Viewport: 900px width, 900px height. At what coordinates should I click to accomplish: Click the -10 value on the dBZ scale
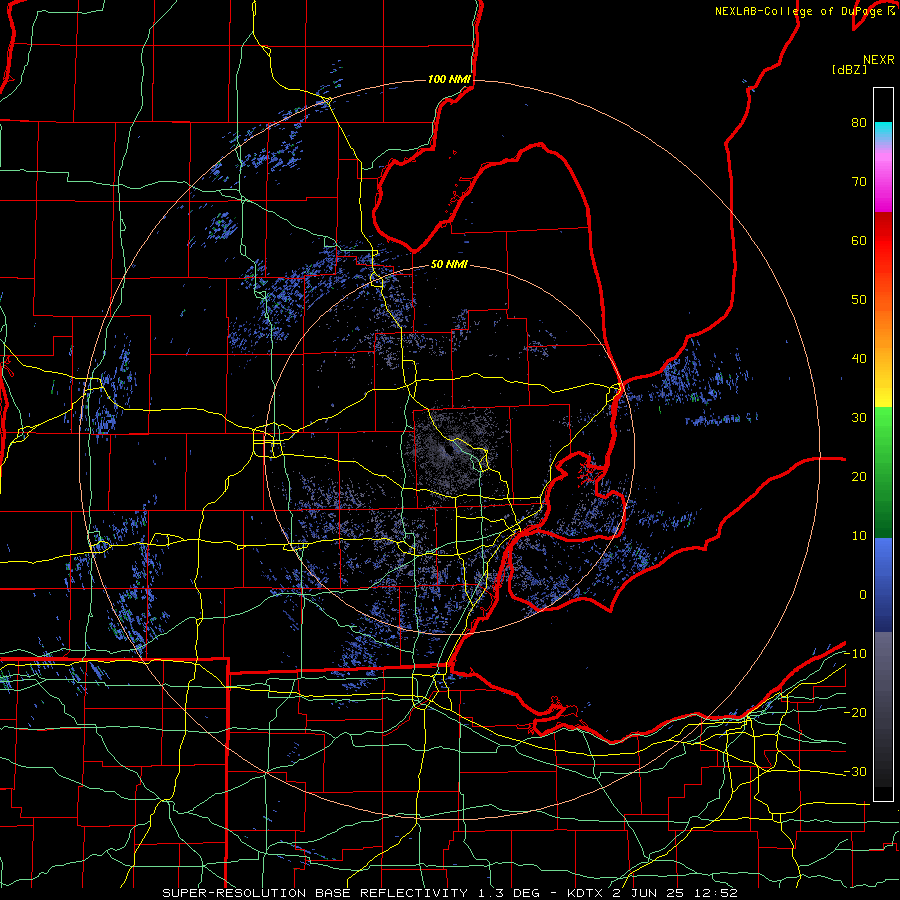coord(855,654)
